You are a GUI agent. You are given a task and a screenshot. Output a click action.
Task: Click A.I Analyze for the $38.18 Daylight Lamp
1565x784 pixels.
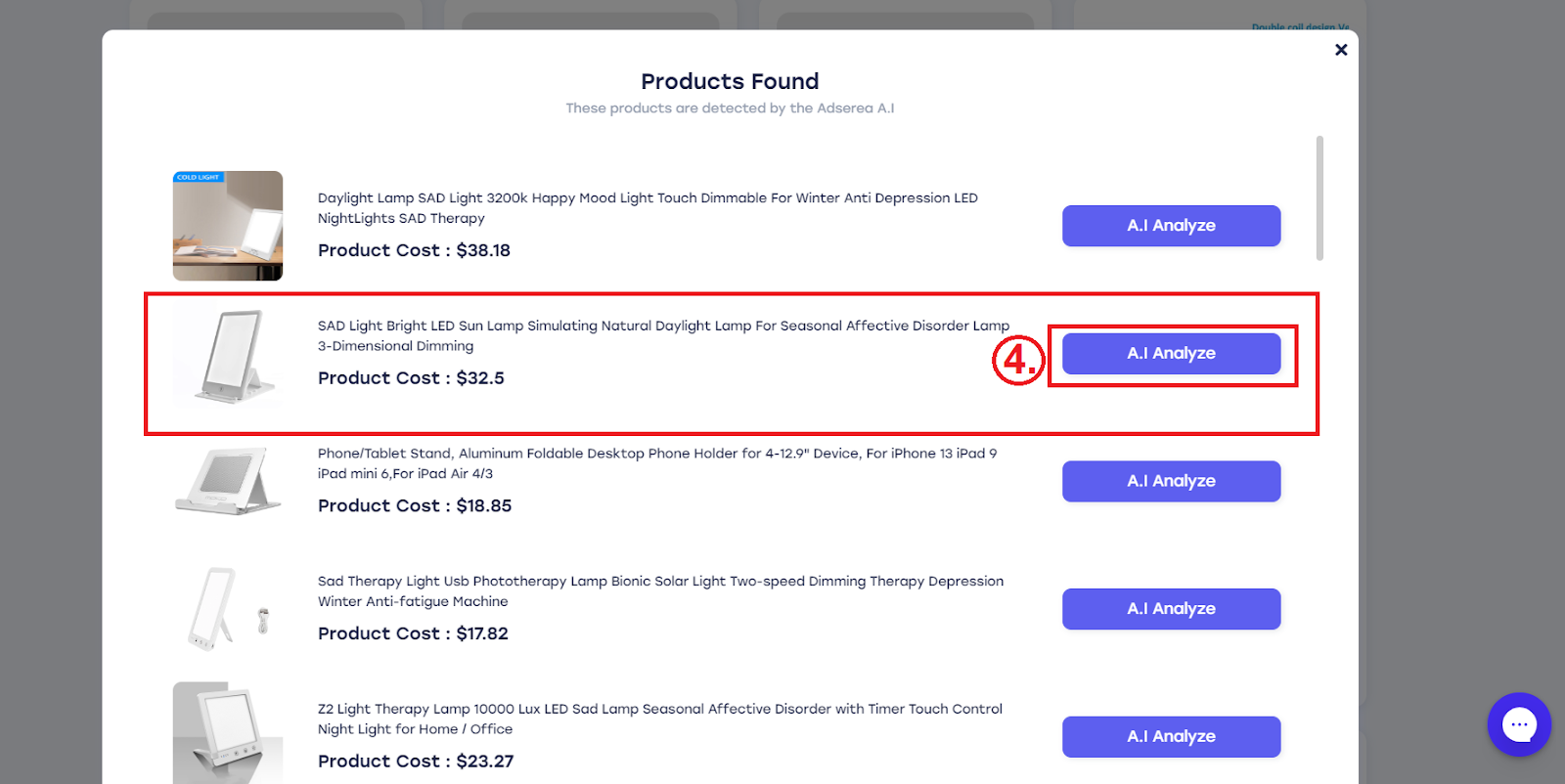(1171, 226)
